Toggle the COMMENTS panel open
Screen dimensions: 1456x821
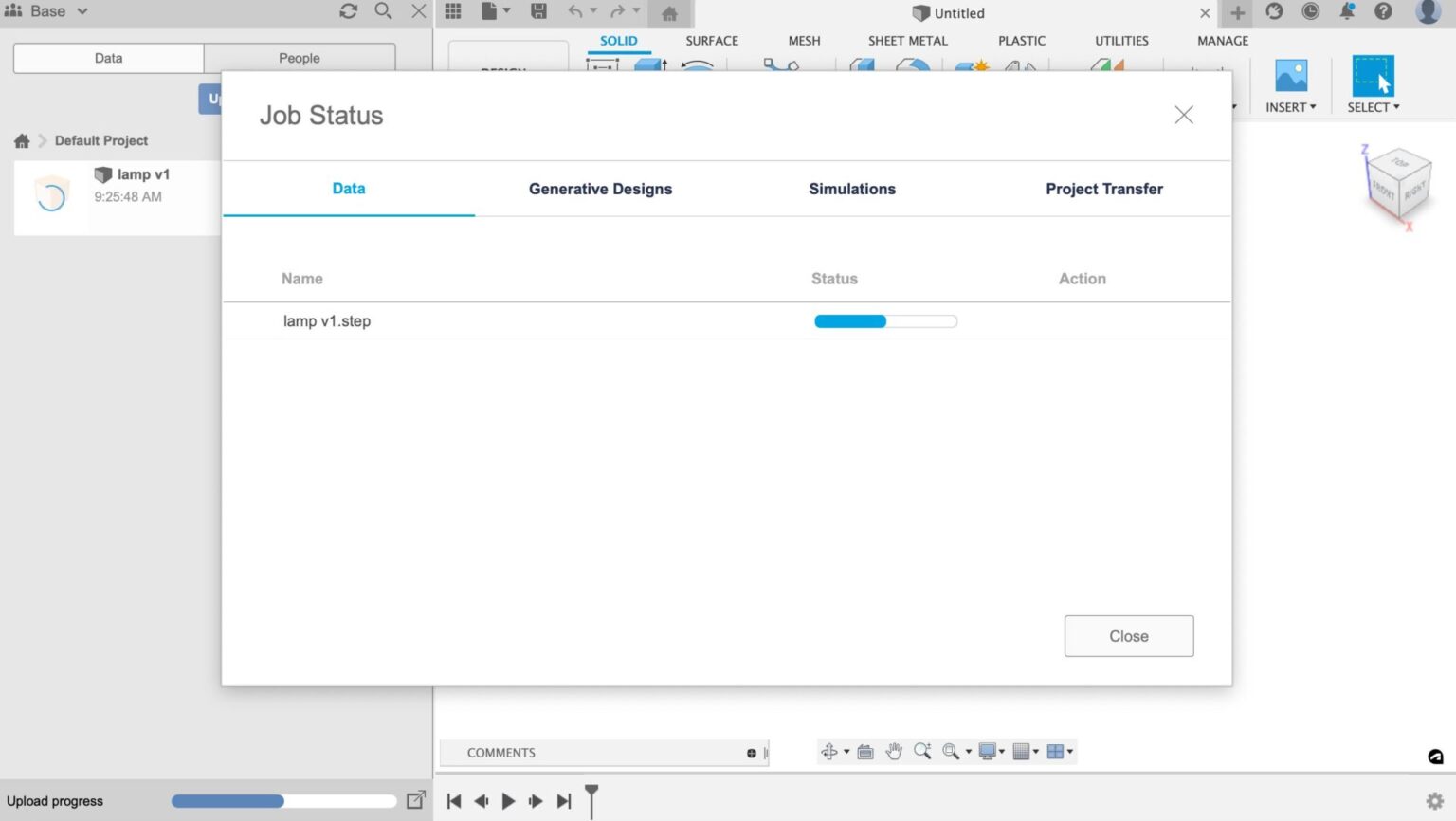tap(500, 752)
